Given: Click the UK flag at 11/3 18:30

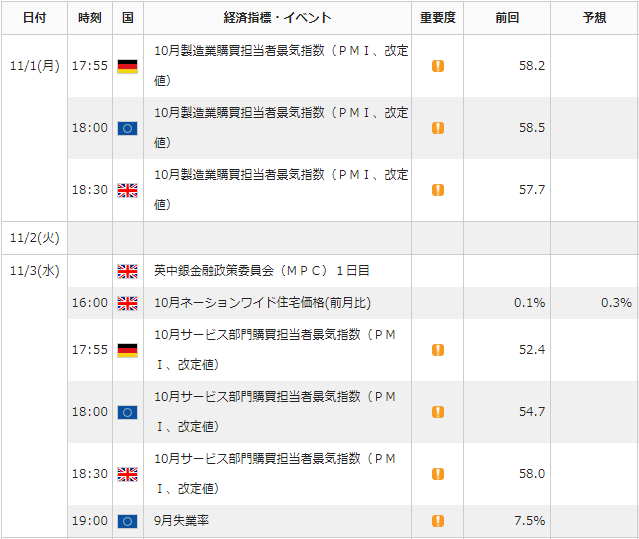Looking at the screenshot, I should coord(128,474).
